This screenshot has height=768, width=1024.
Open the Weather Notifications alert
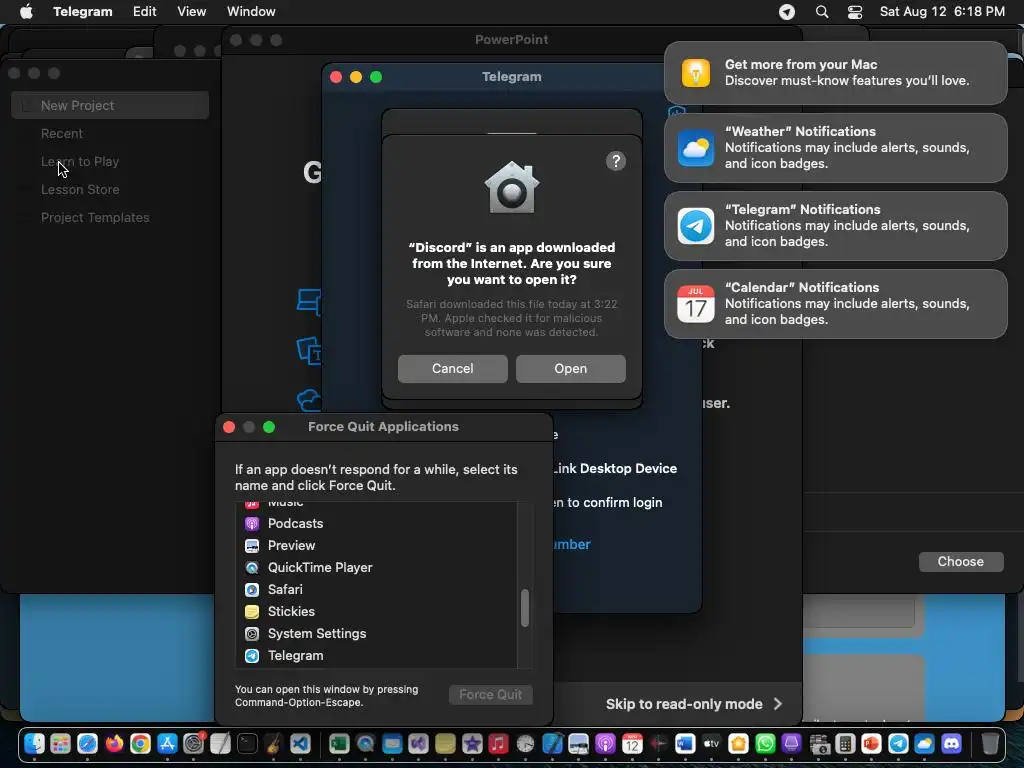pos(835,148)
